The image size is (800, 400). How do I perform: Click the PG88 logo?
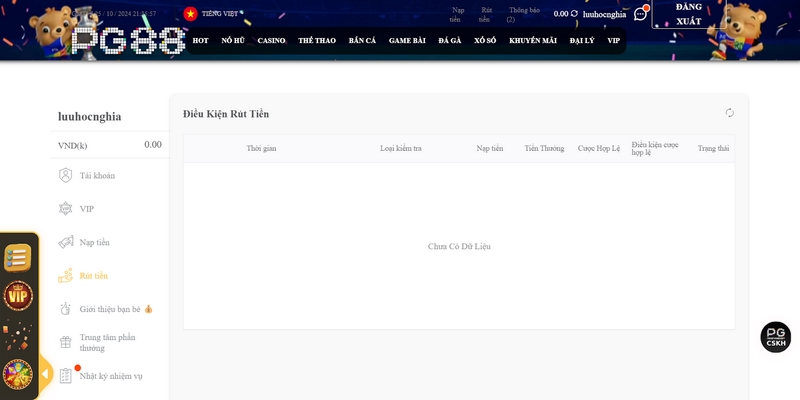pos(128,40)
